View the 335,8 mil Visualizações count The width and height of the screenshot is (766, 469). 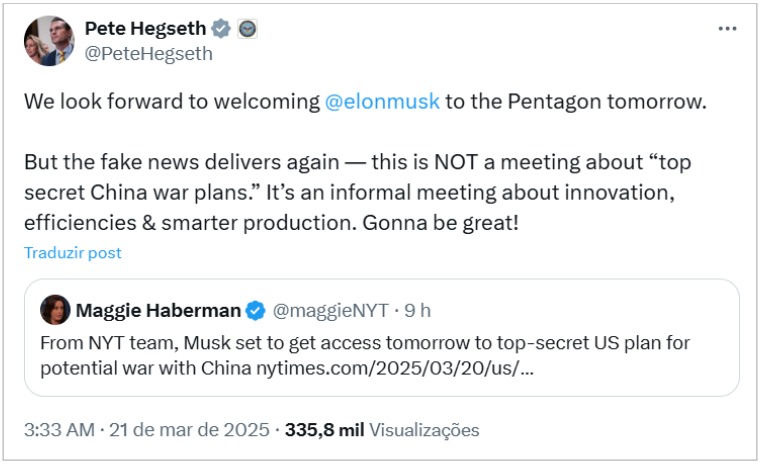pyautogui.click(x=382, y=430)
